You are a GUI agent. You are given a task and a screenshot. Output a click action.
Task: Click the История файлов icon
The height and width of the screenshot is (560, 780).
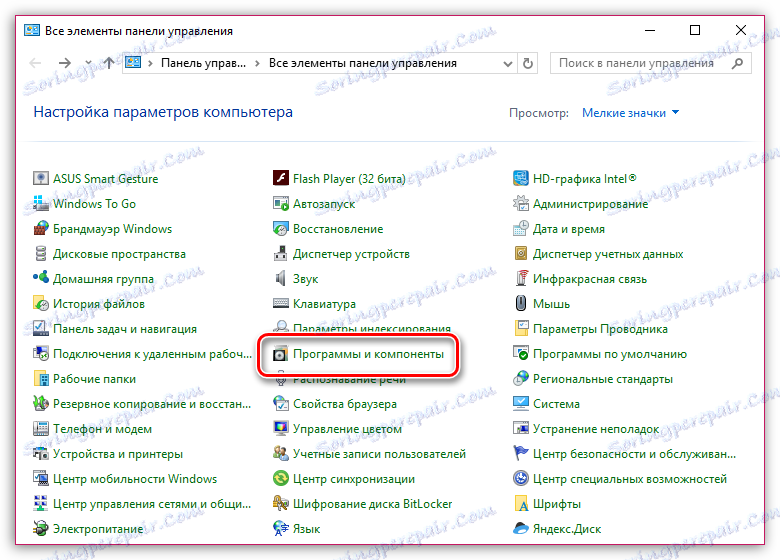click(40, 303)
